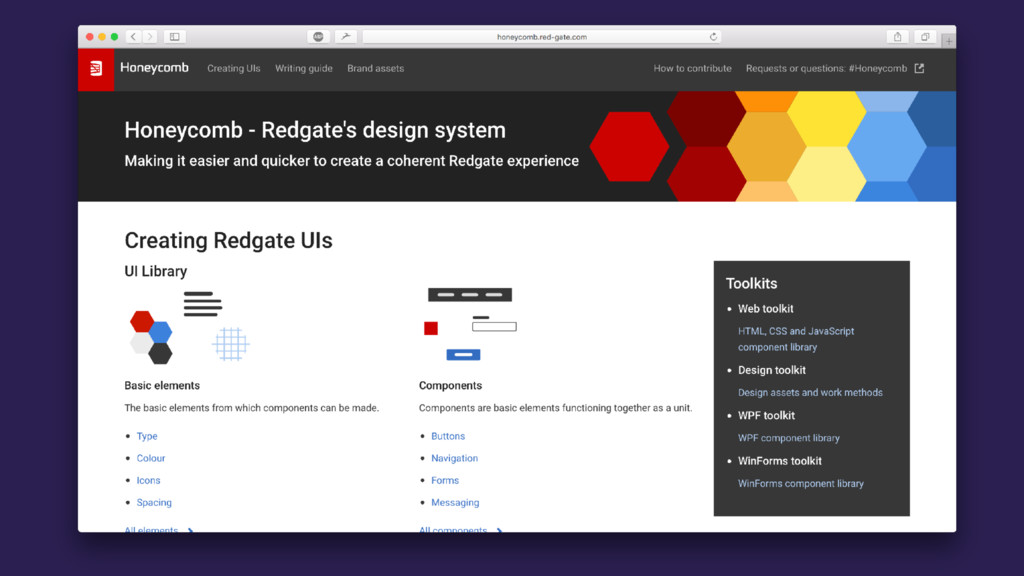Open the Forms link
1024x576 pixels.
coord(445,480)
